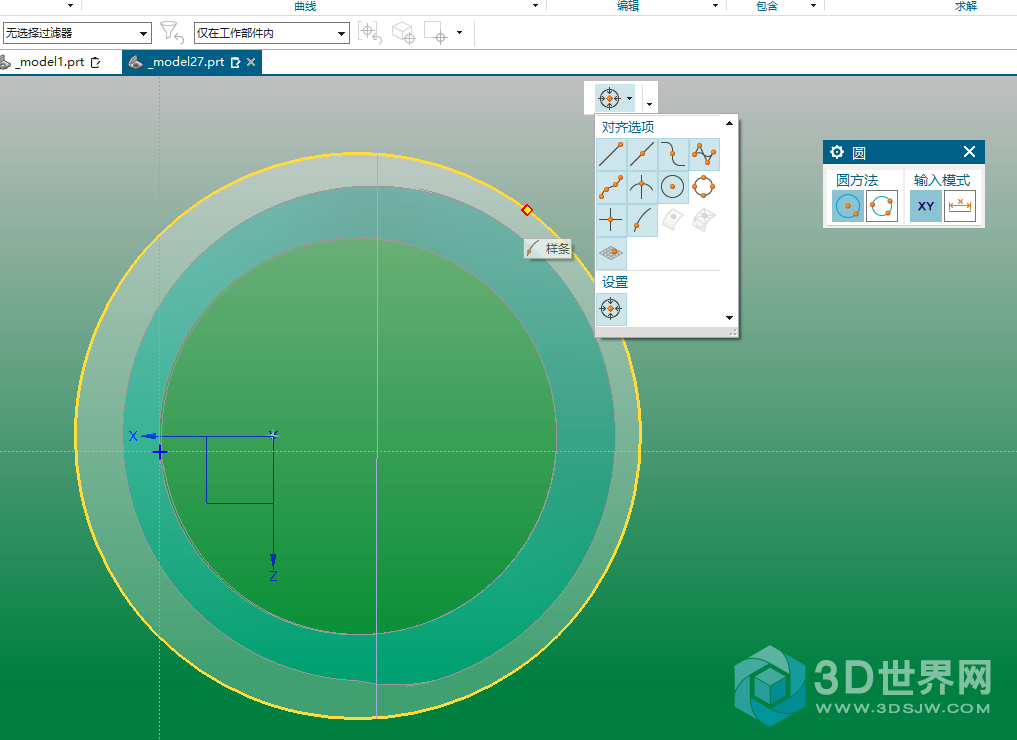This screenshot has height=740, width=1017.
Task: Click the 设置 section header
Action: pos(615,282)
